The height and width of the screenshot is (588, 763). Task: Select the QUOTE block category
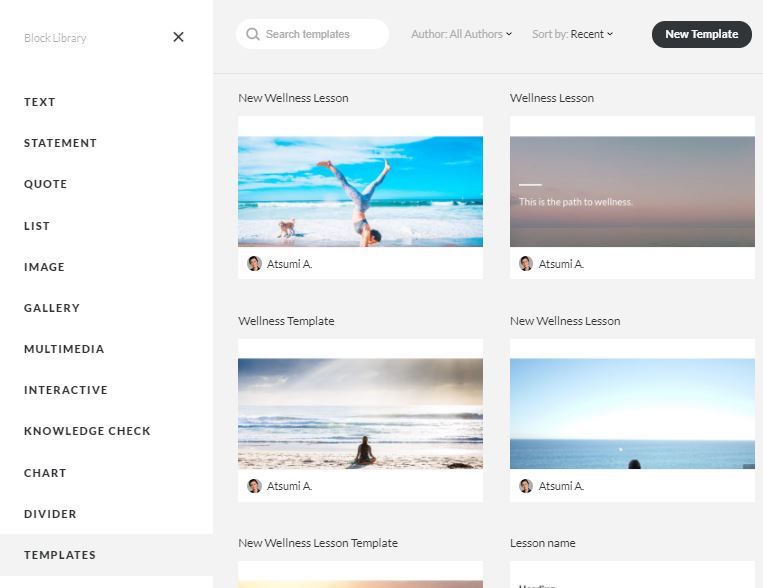pyautogui.click(x=46, y=184)
